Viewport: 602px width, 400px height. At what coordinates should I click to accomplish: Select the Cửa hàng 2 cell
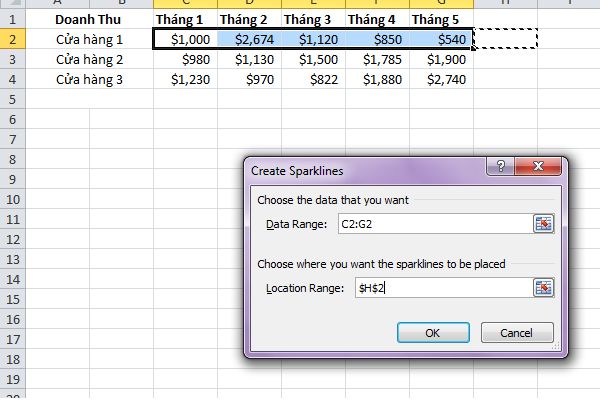(x=89, y=59)
